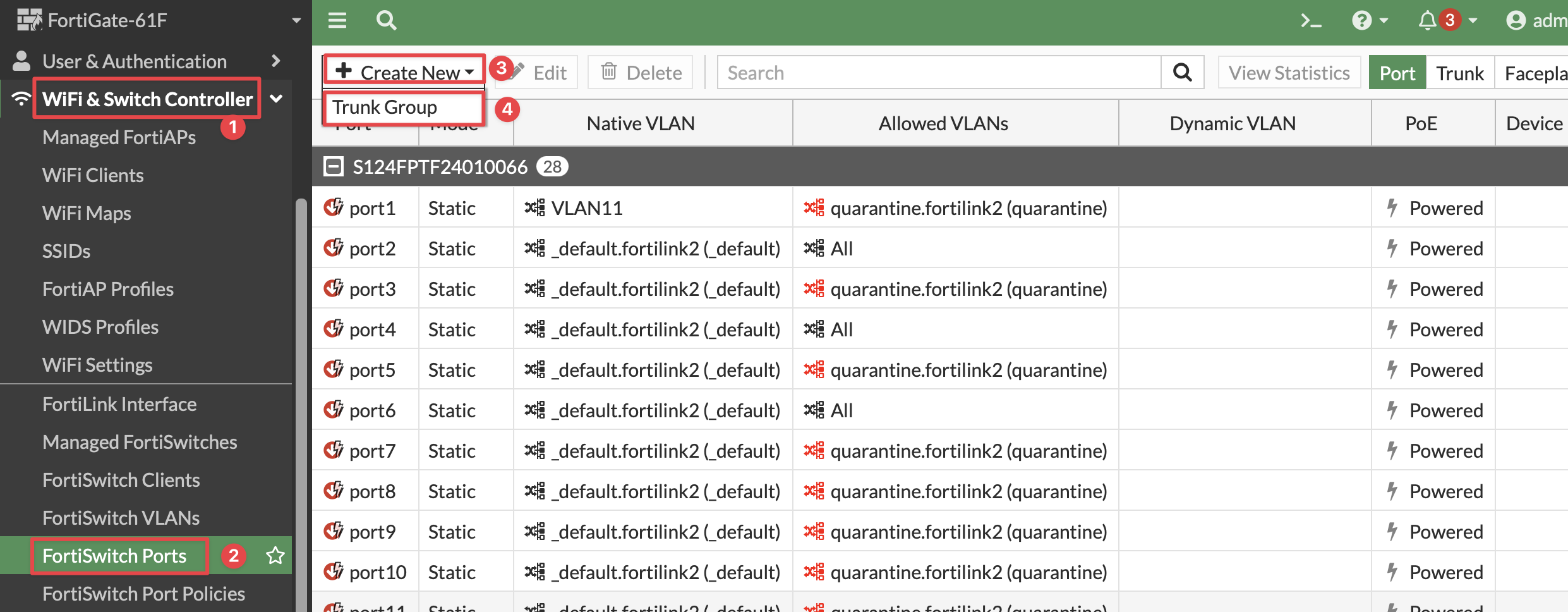
Task: Click the Delete button
Action: pos(641,73)
